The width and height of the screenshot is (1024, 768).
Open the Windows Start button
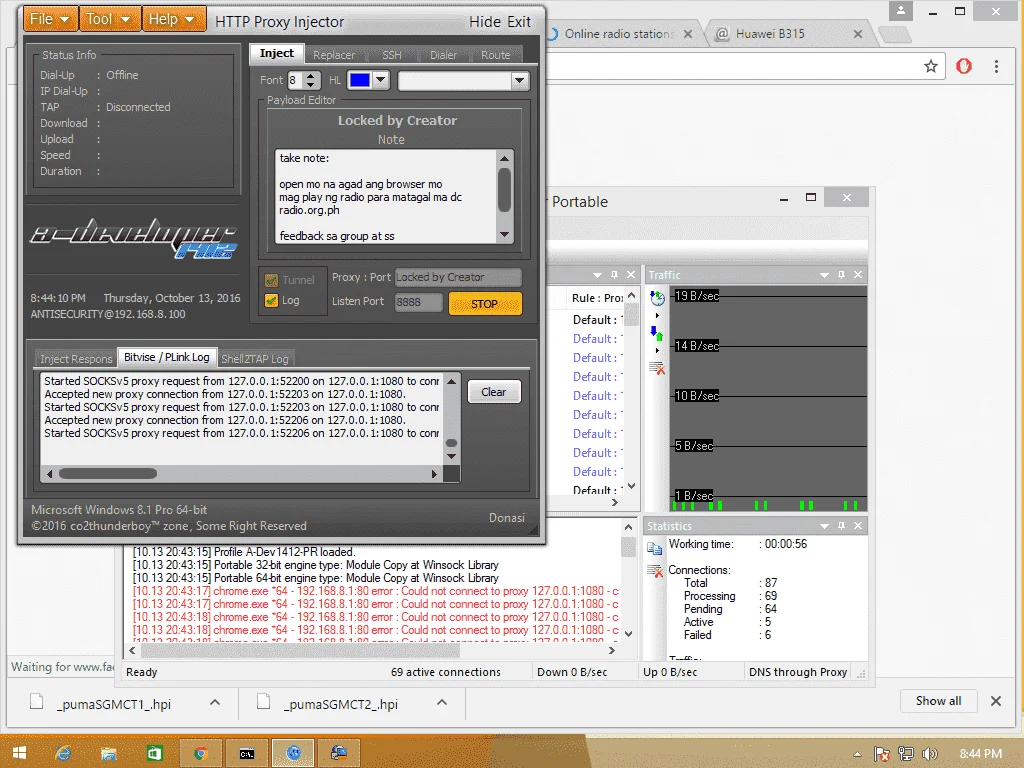(x=19, y=753)
